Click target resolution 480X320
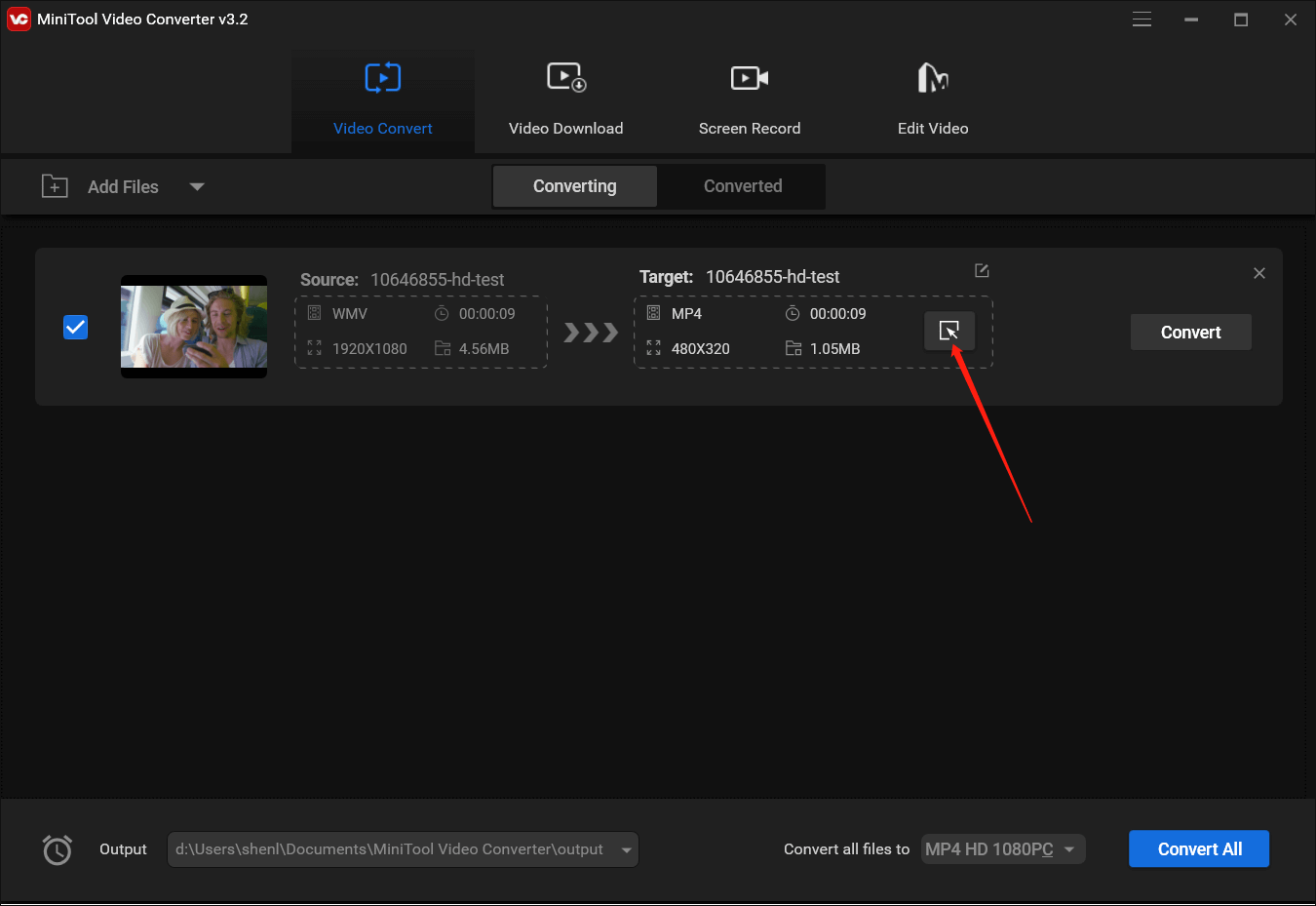Viewport: 1316px width, 906px height. [701, 349]
